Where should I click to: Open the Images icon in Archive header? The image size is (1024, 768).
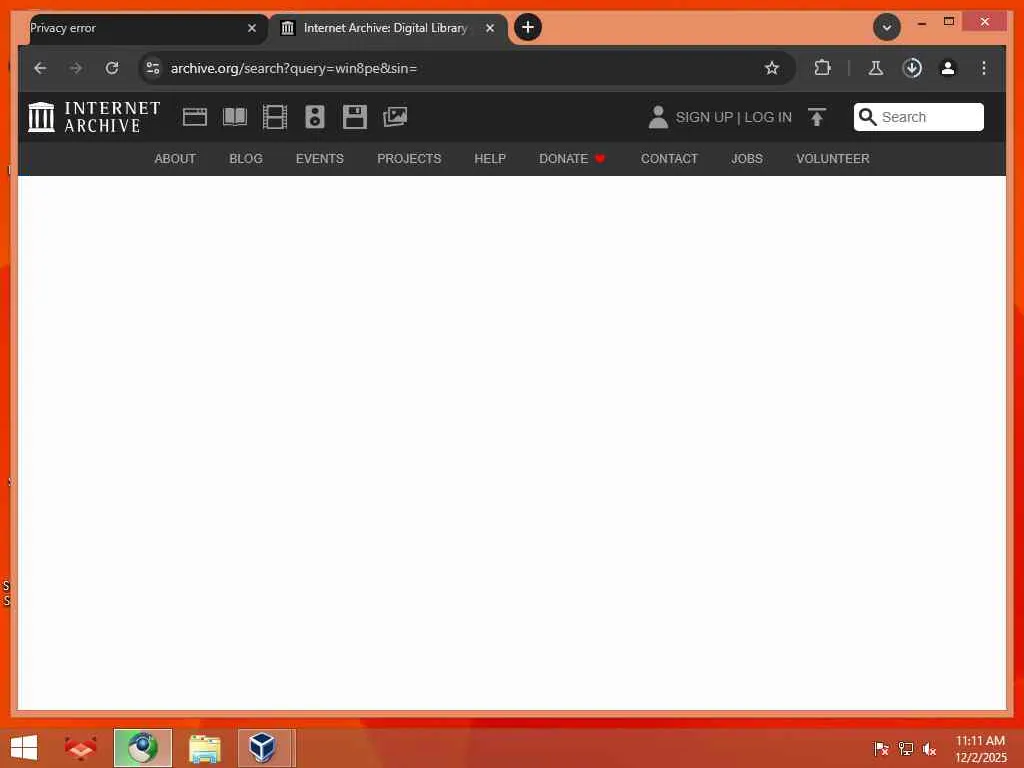395,117
